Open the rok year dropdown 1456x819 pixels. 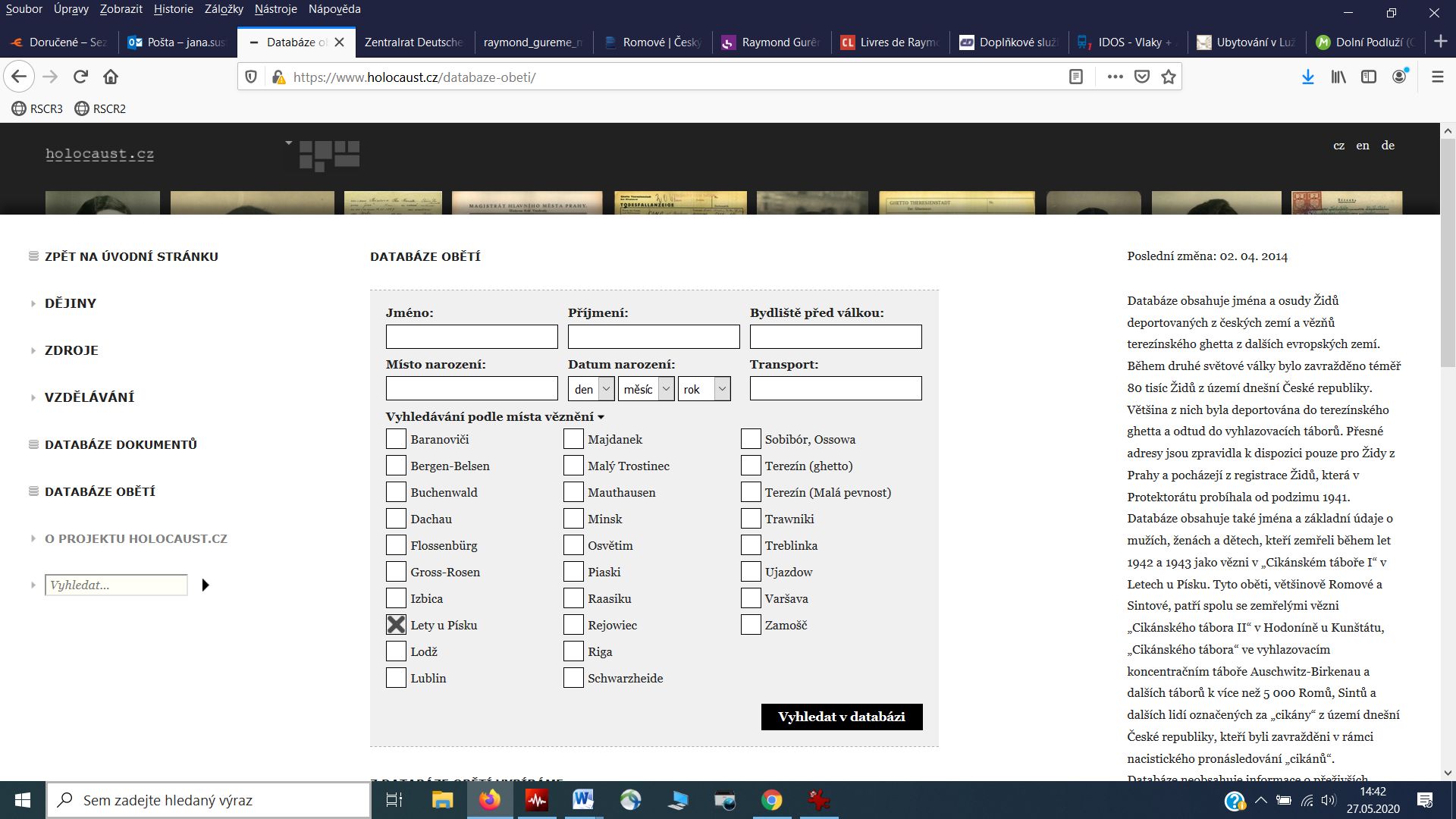pyautogui.click(x=704, y=389)
